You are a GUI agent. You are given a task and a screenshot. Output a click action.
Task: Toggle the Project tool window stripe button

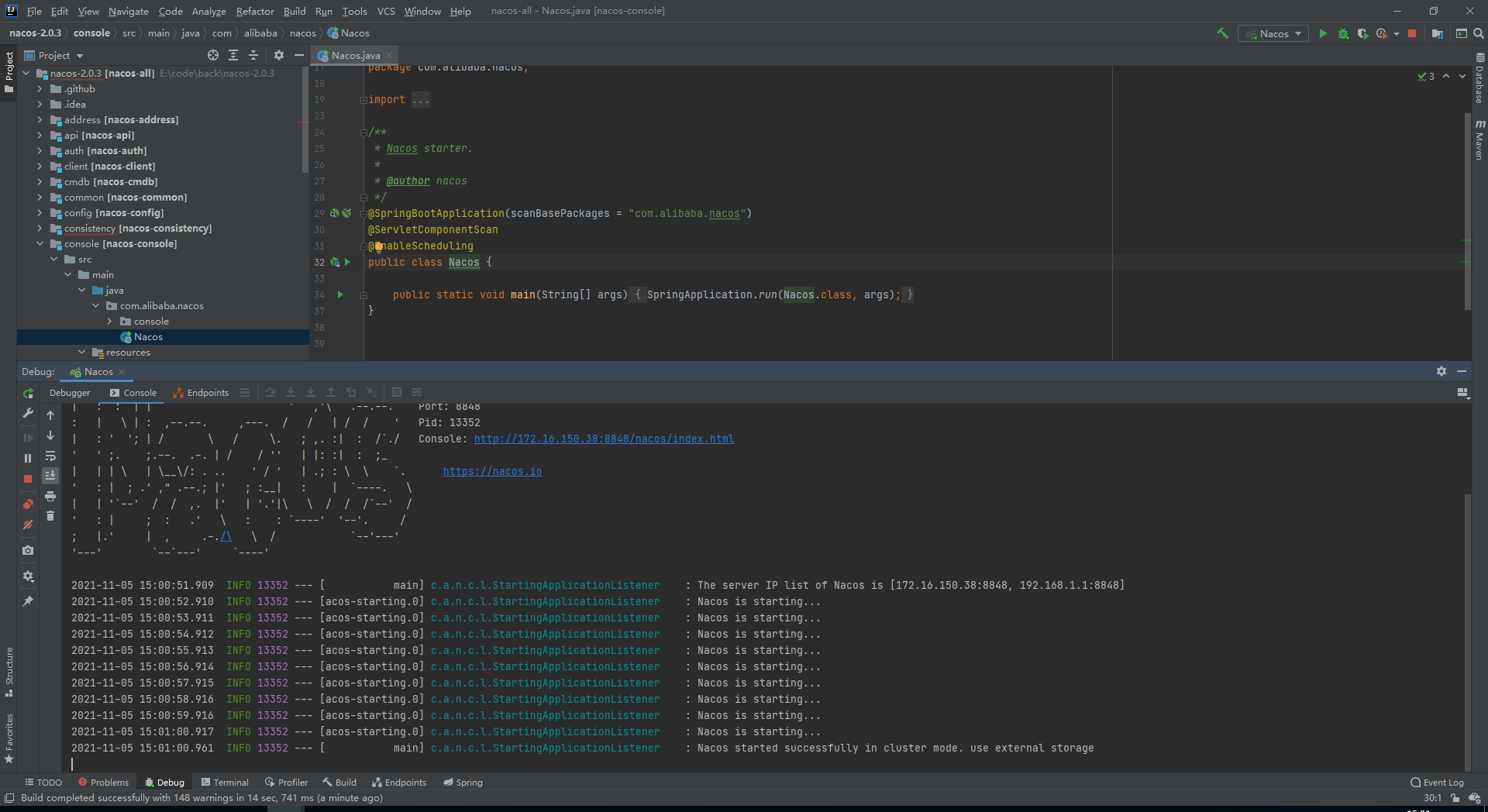[9, 72]
